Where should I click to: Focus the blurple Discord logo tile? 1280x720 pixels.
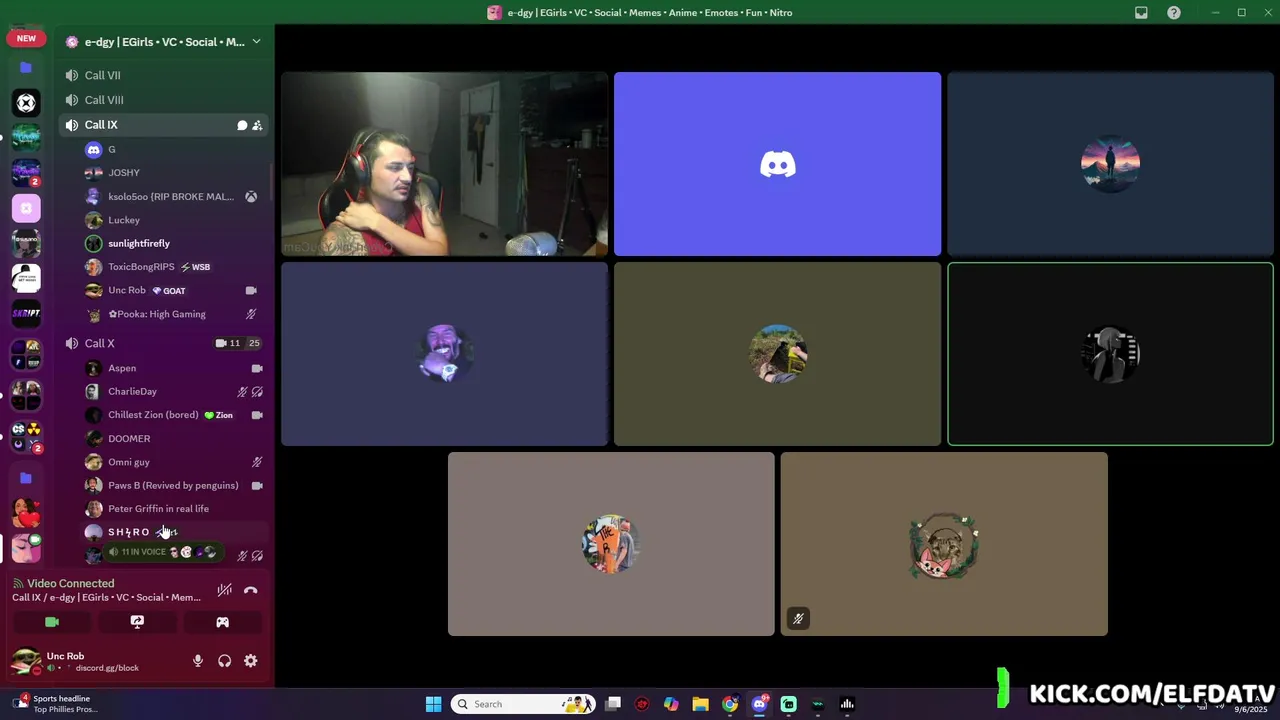(777, 164)
